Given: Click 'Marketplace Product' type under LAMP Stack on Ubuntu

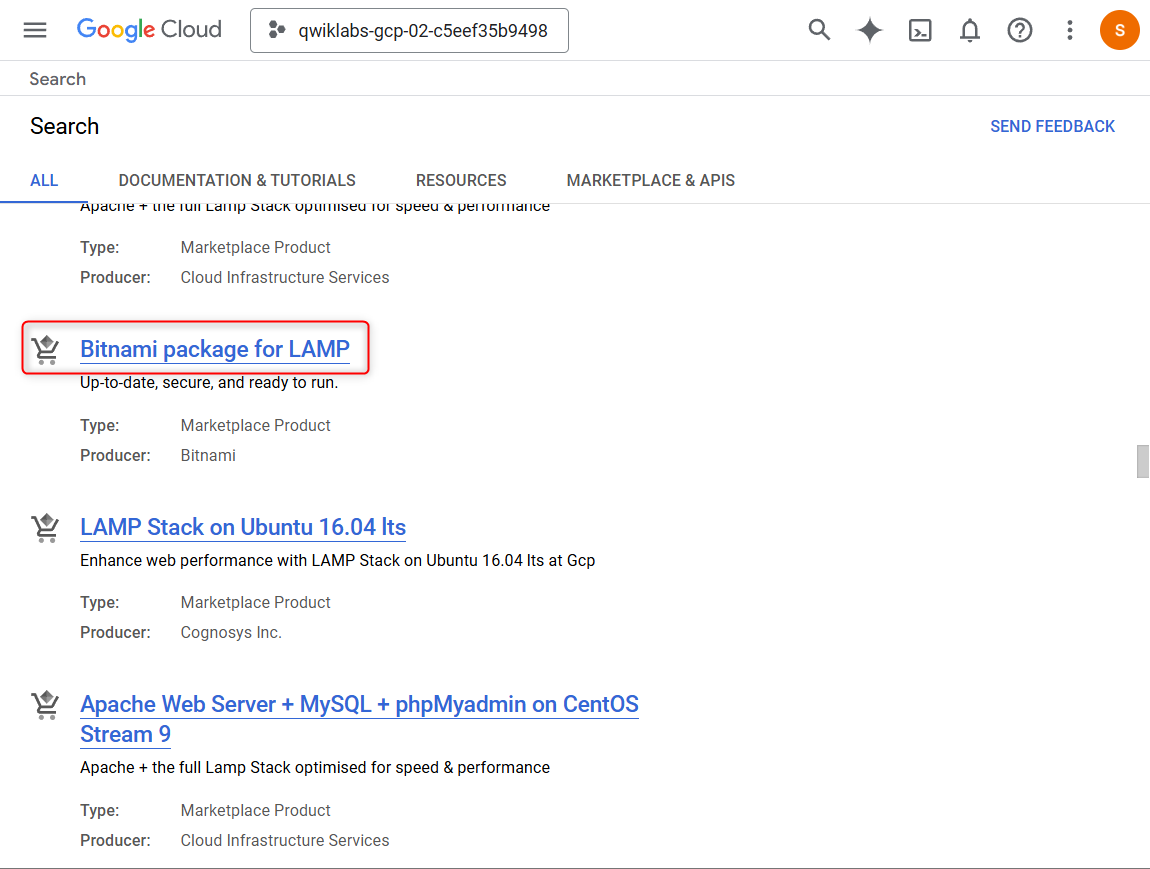Looking at the screenshot, I should tap(255, 602).
